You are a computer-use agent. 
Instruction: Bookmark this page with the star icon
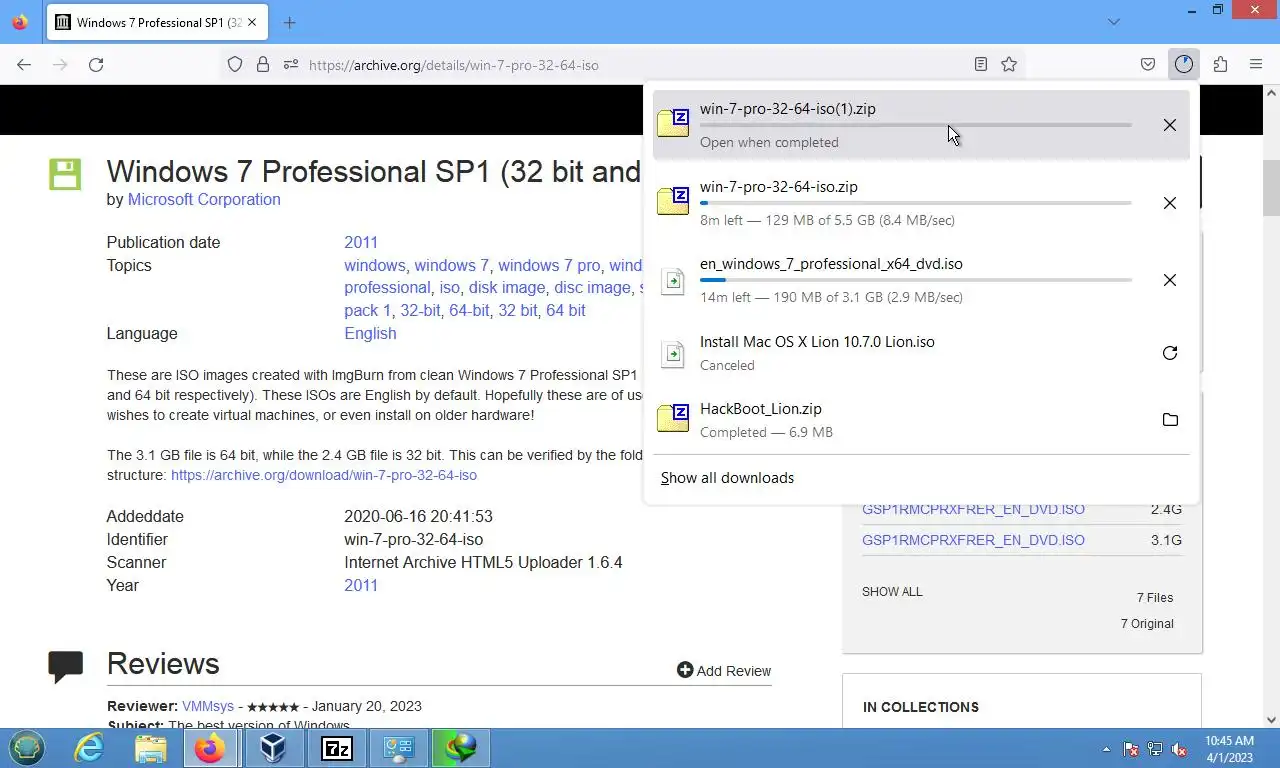[x=1009, y=65]
